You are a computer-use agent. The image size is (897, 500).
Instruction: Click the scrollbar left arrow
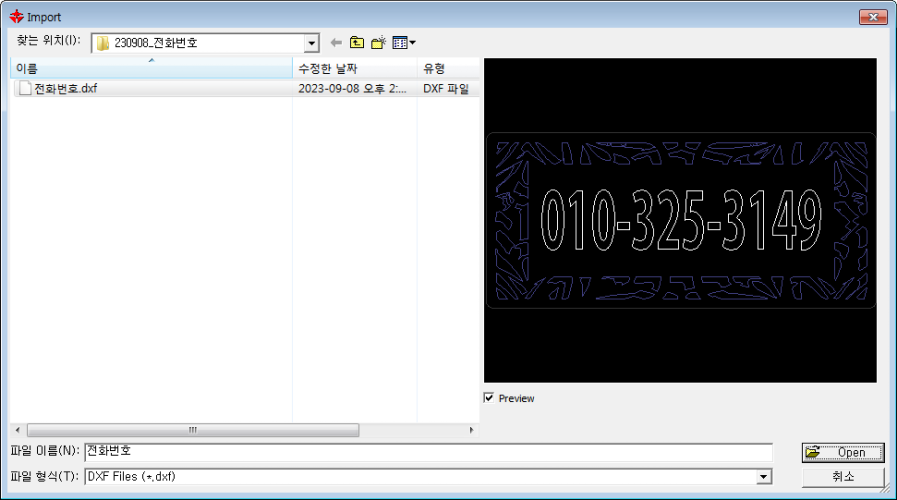(18, 430)
